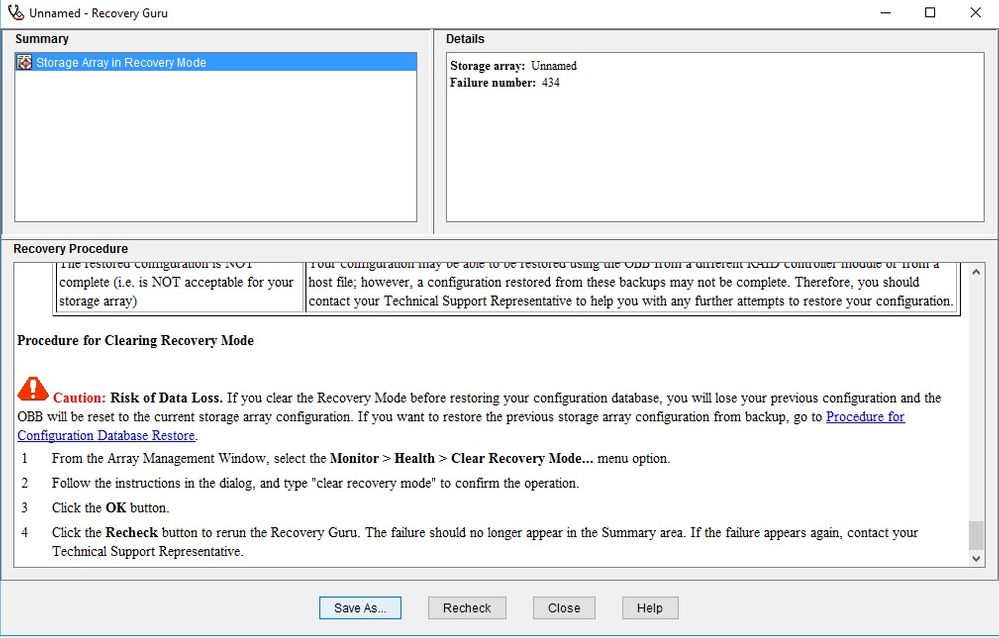Click the Storage array Unnamed label in Details
This screenshot has width=999, height=638.
coord(512,65)
